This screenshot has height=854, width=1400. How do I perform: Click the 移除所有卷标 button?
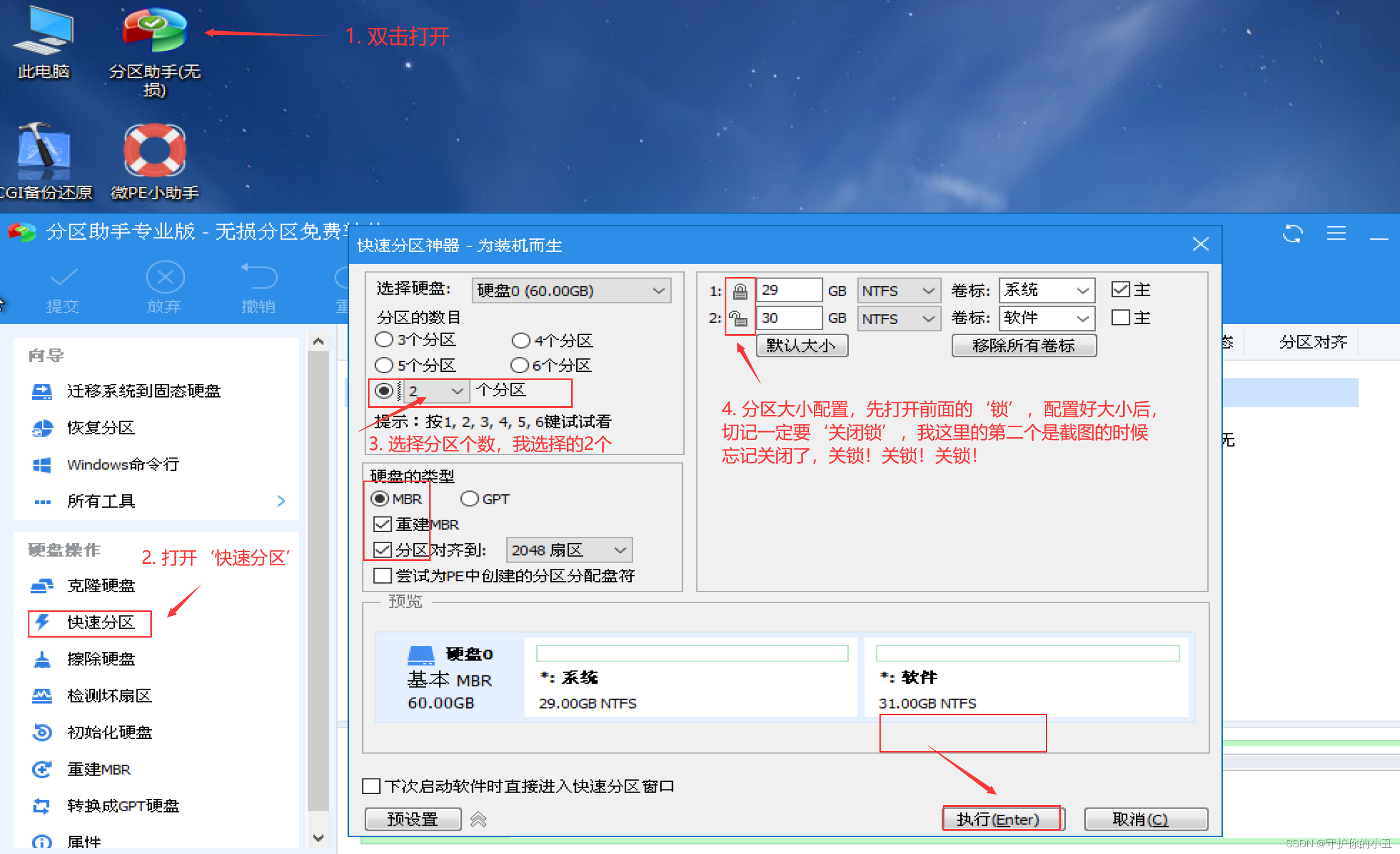click(1024, 346)
